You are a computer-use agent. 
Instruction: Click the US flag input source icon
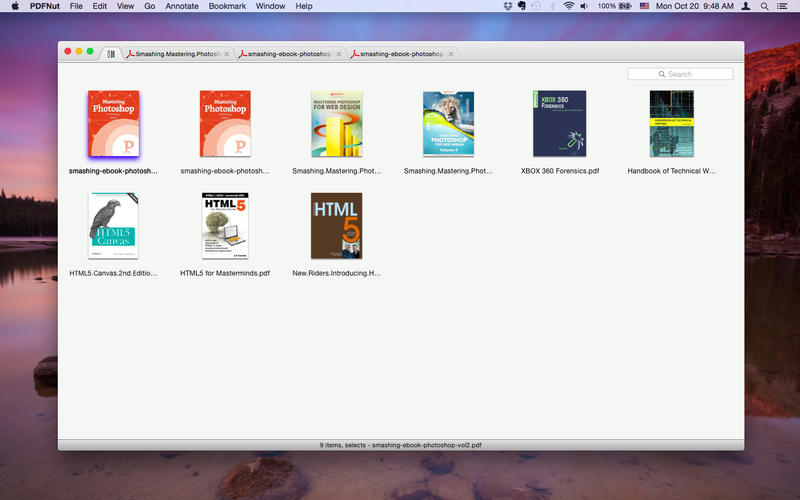(x=644, y=6)
